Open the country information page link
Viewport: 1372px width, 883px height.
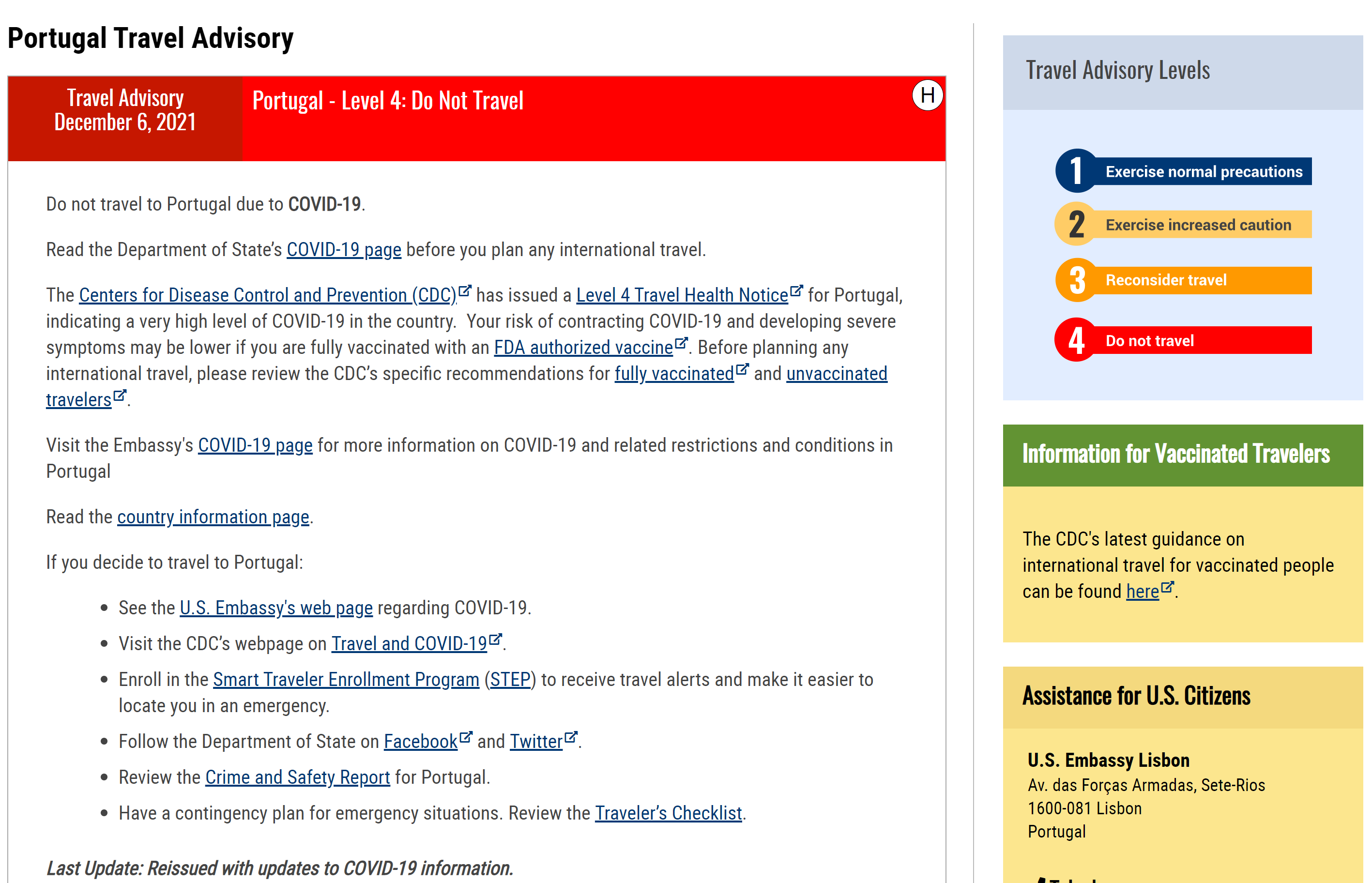click(213, 517)
